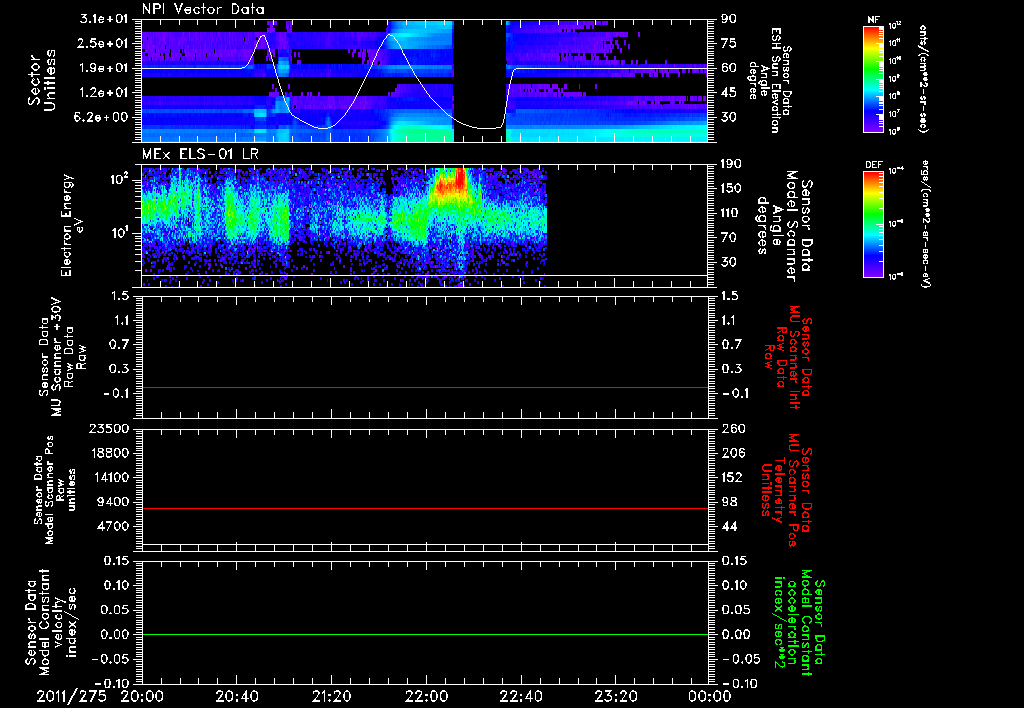Click the "Sector Unitless" axis title
The image size is (1024, 708).
click(41, 80)
